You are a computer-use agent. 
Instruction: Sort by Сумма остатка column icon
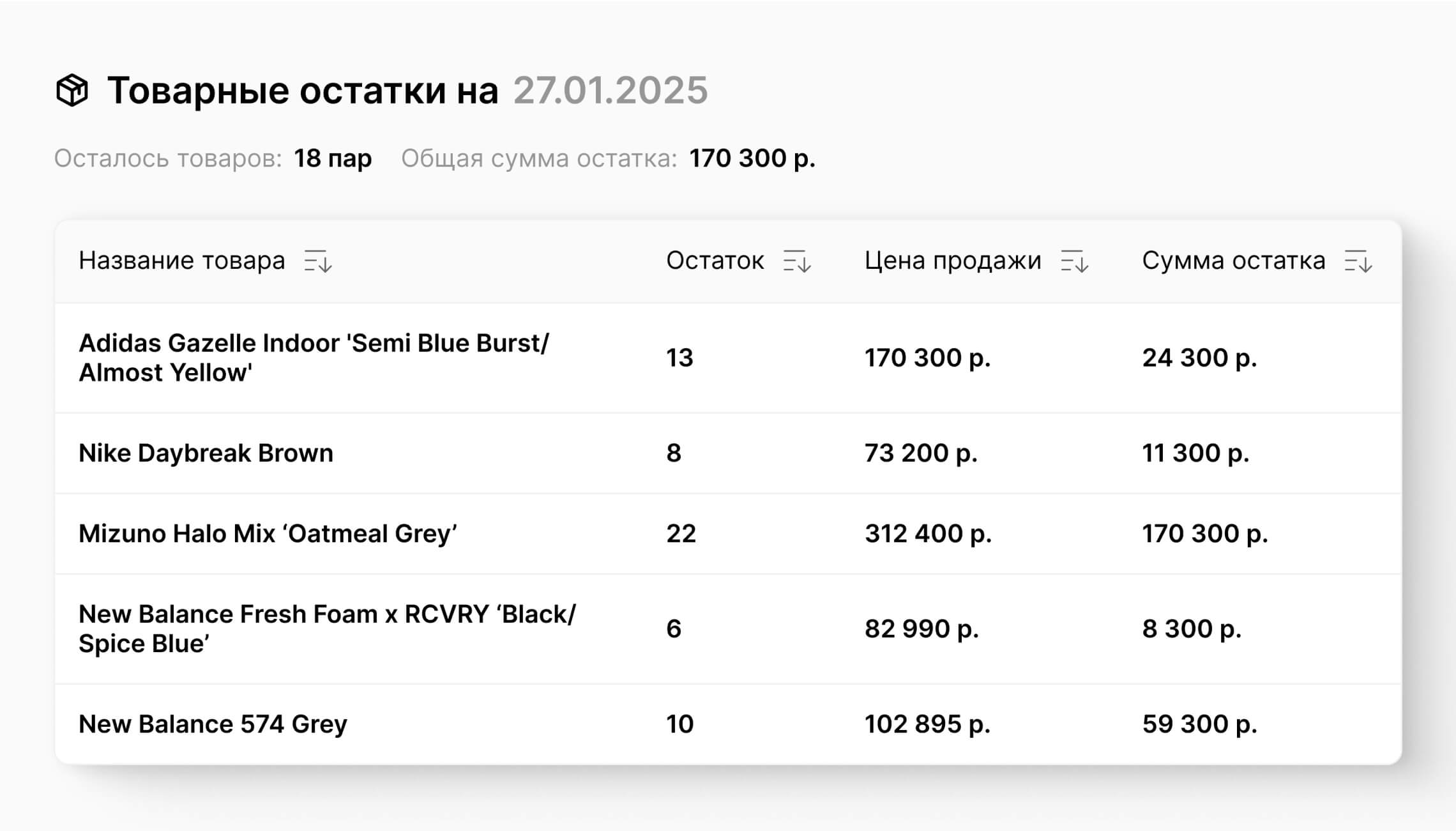click(x=1358, y=261)
